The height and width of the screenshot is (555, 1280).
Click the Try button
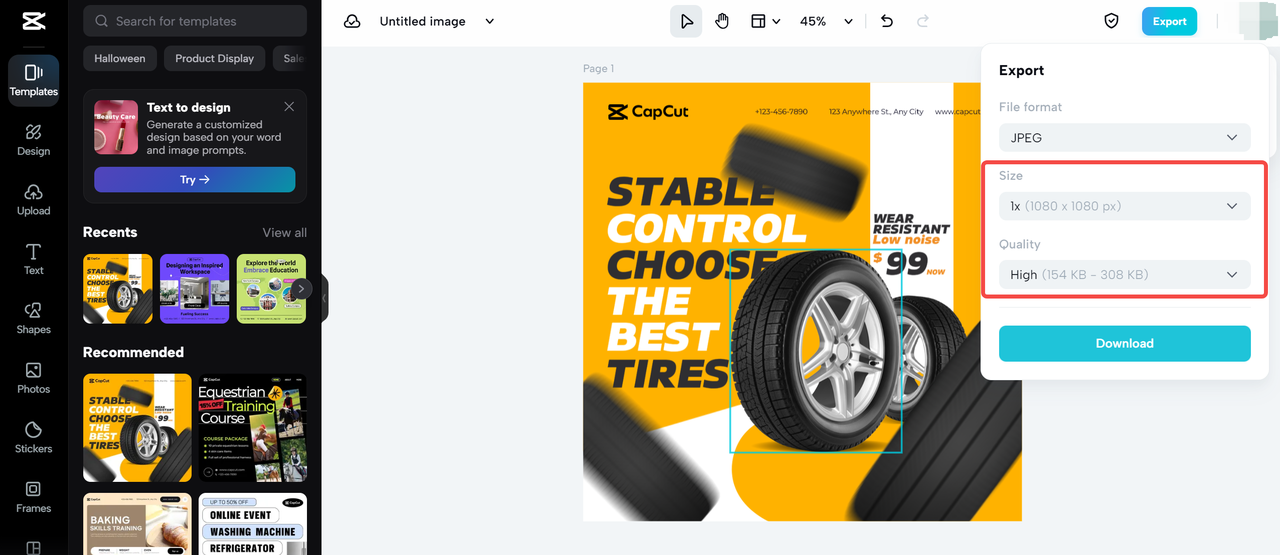195,180
